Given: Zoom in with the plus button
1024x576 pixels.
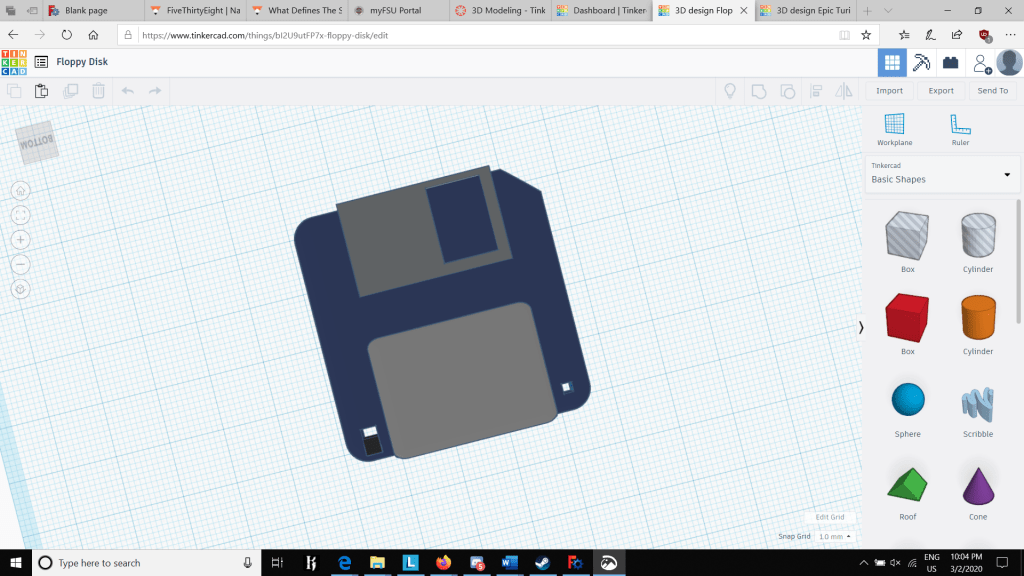Looking at the screenshot, I should 21,240.
